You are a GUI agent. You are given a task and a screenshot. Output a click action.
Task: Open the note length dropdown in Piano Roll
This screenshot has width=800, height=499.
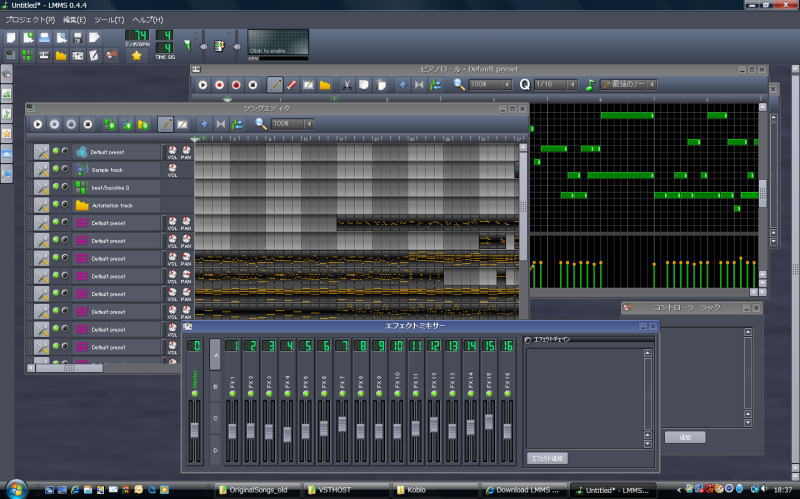[628, 85]
